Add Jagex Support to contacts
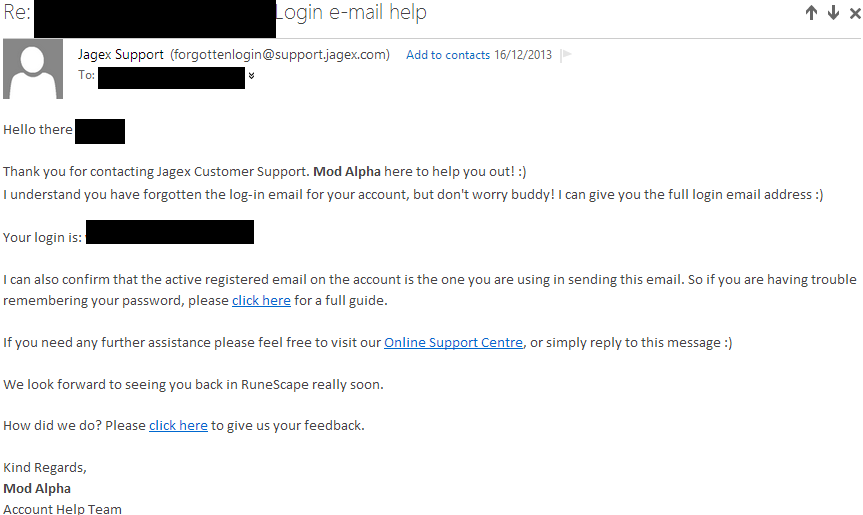863x515 pixels. point(447,55)
